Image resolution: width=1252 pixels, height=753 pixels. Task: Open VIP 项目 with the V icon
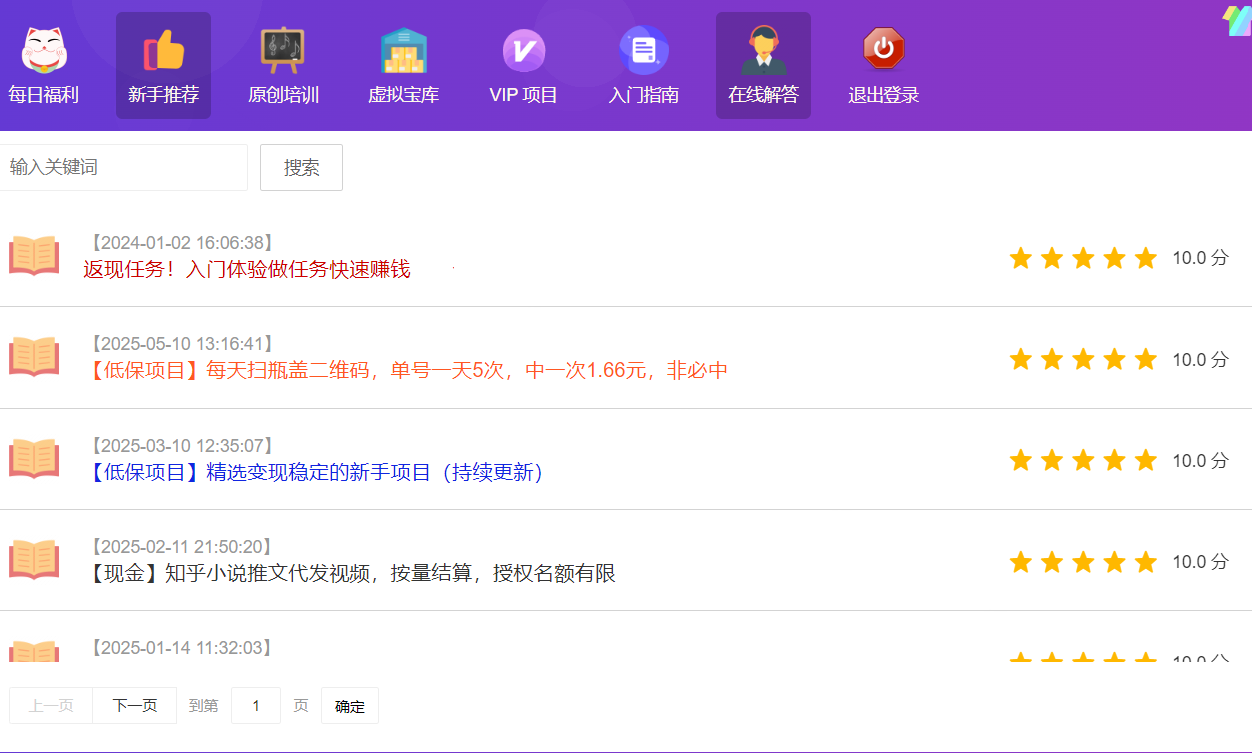coord(523,49)
